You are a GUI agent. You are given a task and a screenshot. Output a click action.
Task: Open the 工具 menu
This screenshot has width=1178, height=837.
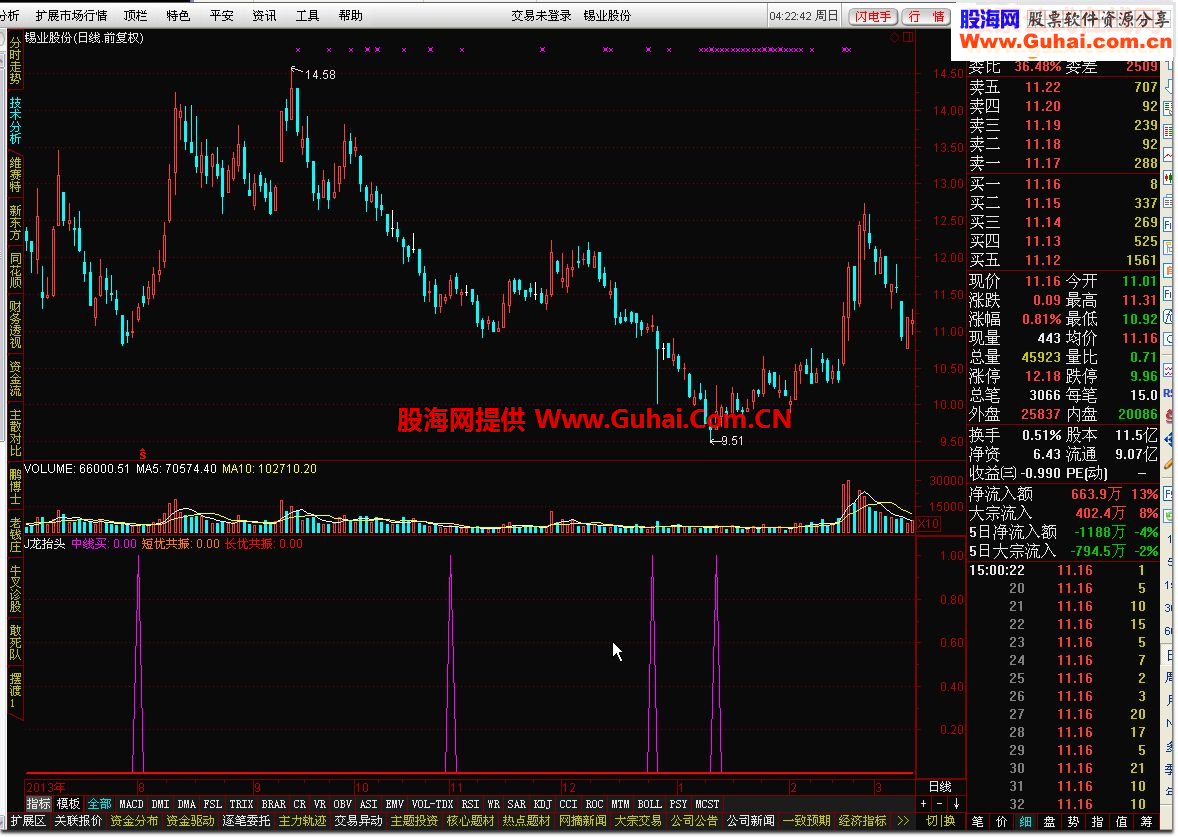pos(307,15)
